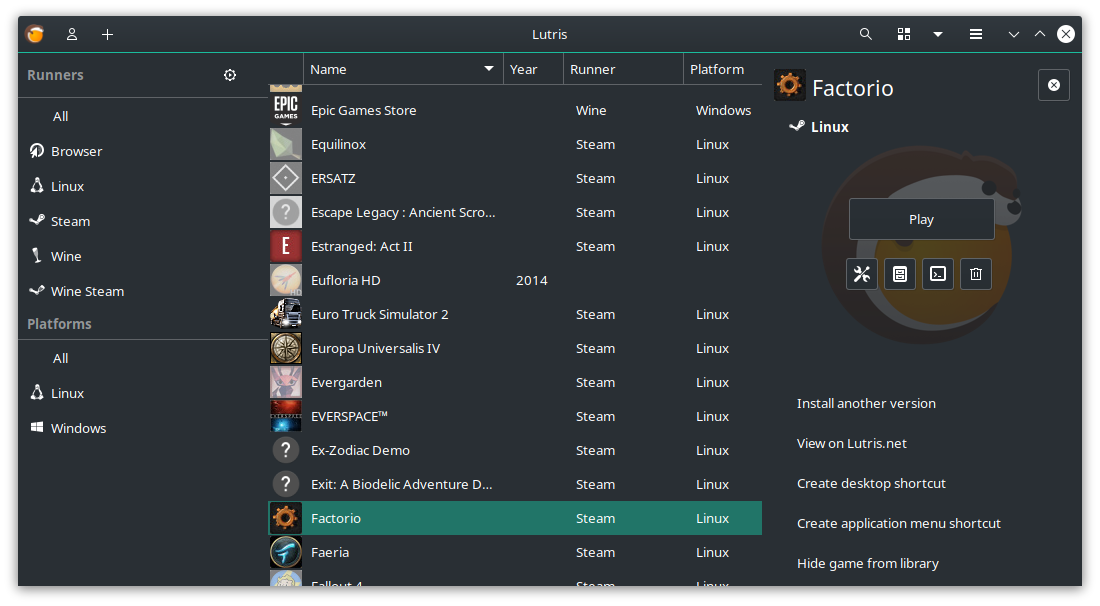1100x606 pixels.
Task: Open Factorio configuration with the tools icon
Action: (861, 274)
